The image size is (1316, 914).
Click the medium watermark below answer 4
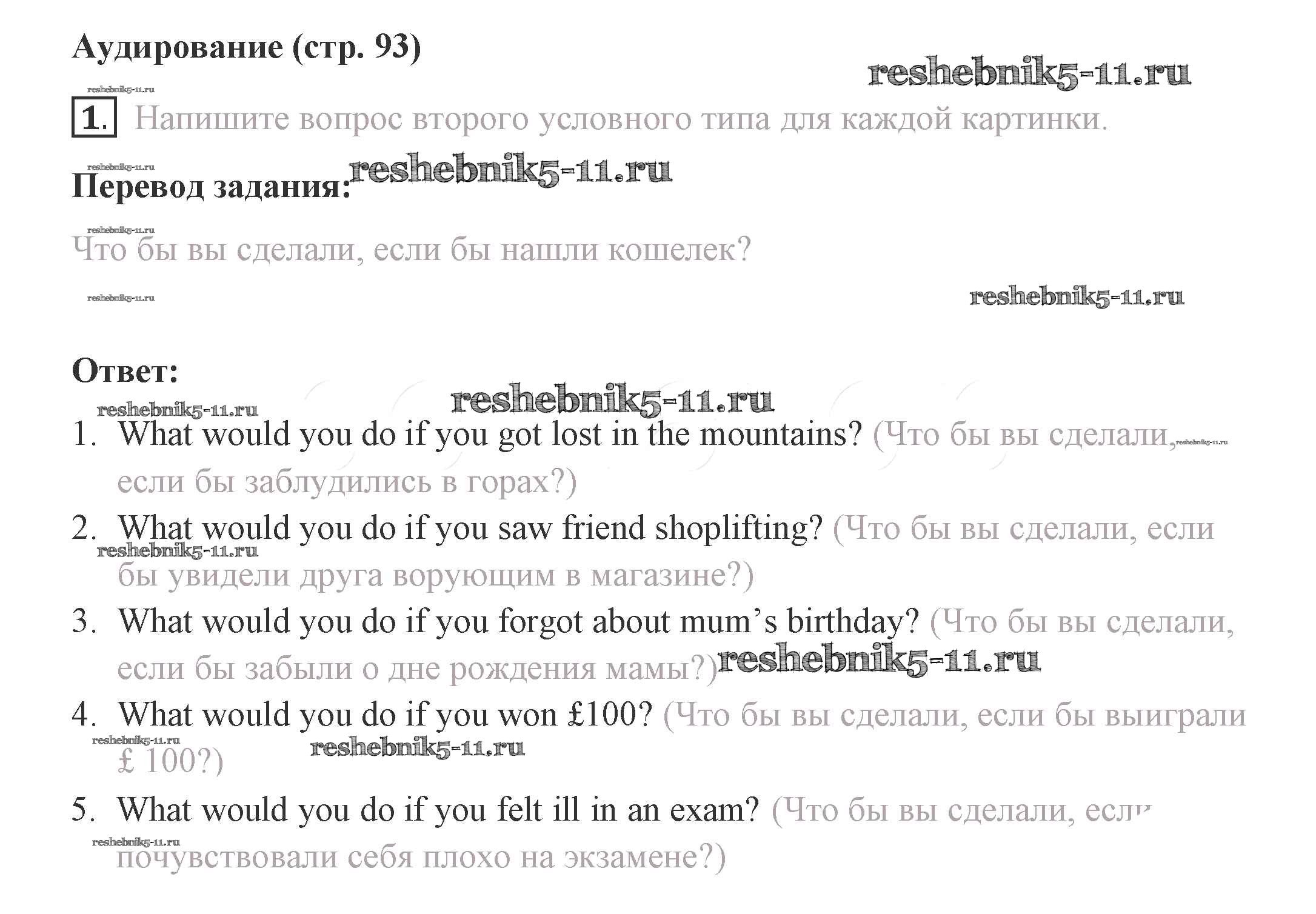417,748
